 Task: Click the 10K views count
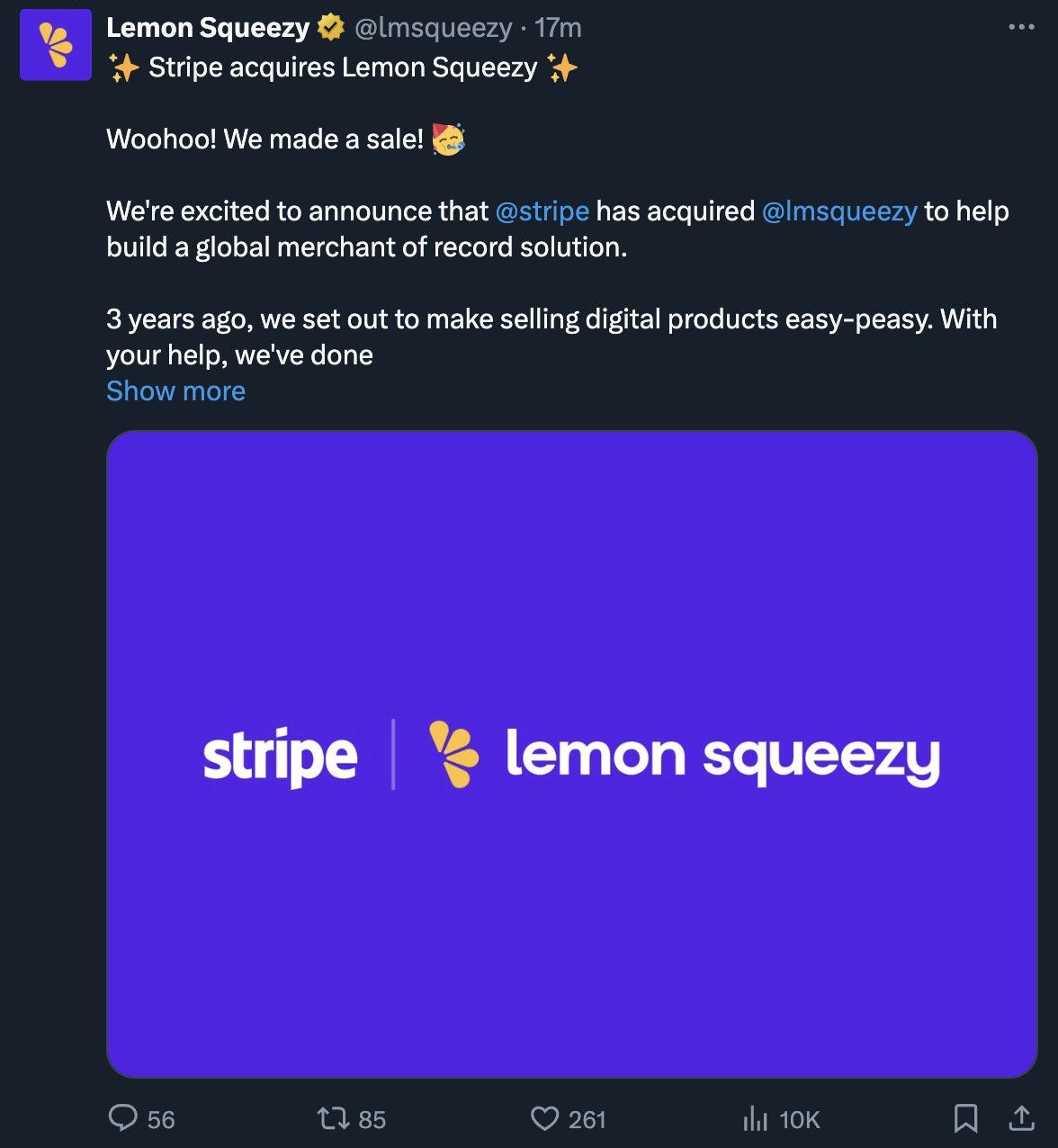pos(799,1119)
